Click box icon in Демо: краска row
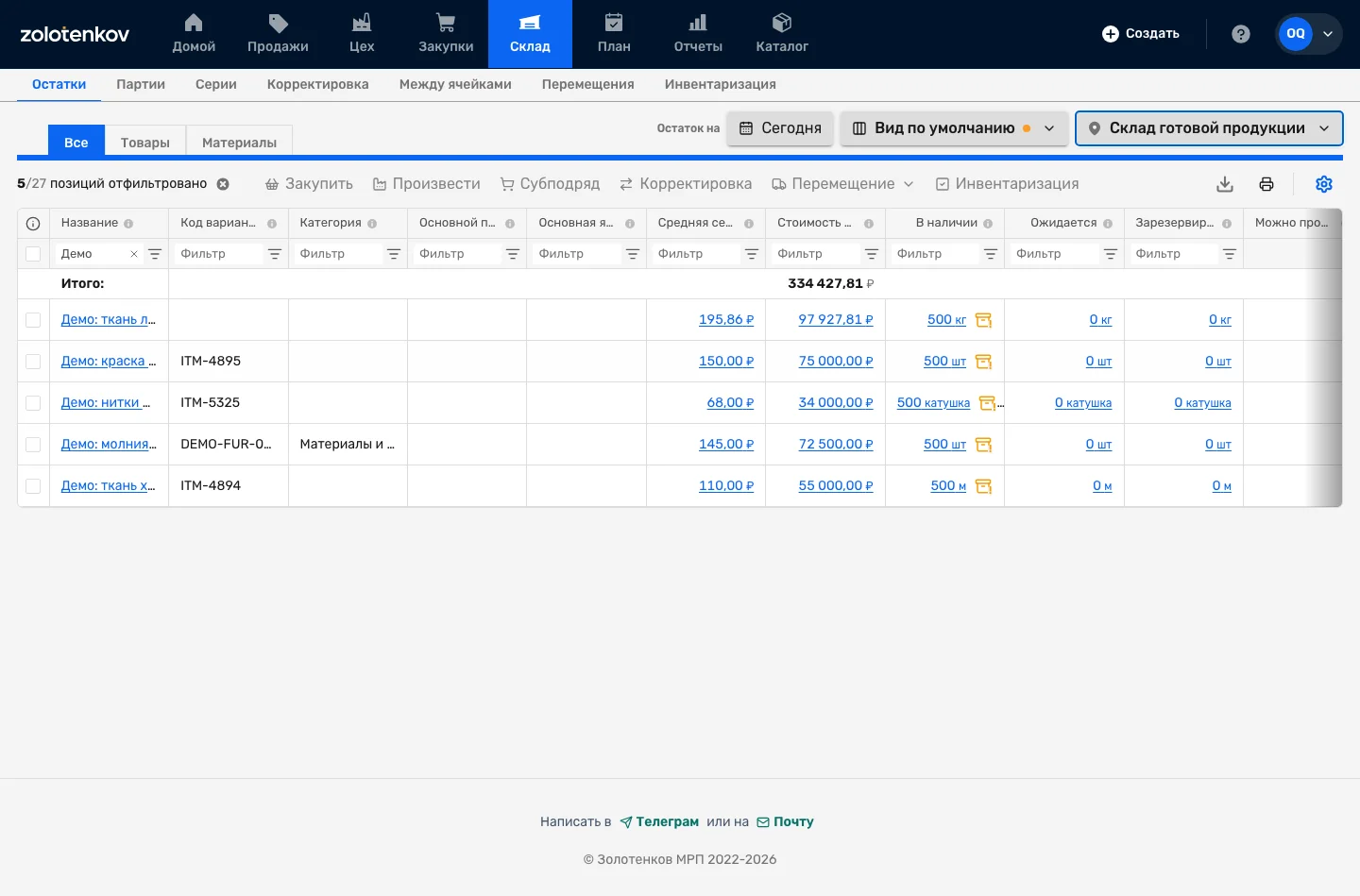The height and width of the screenshot is (896, 1360). coord(983,362)
